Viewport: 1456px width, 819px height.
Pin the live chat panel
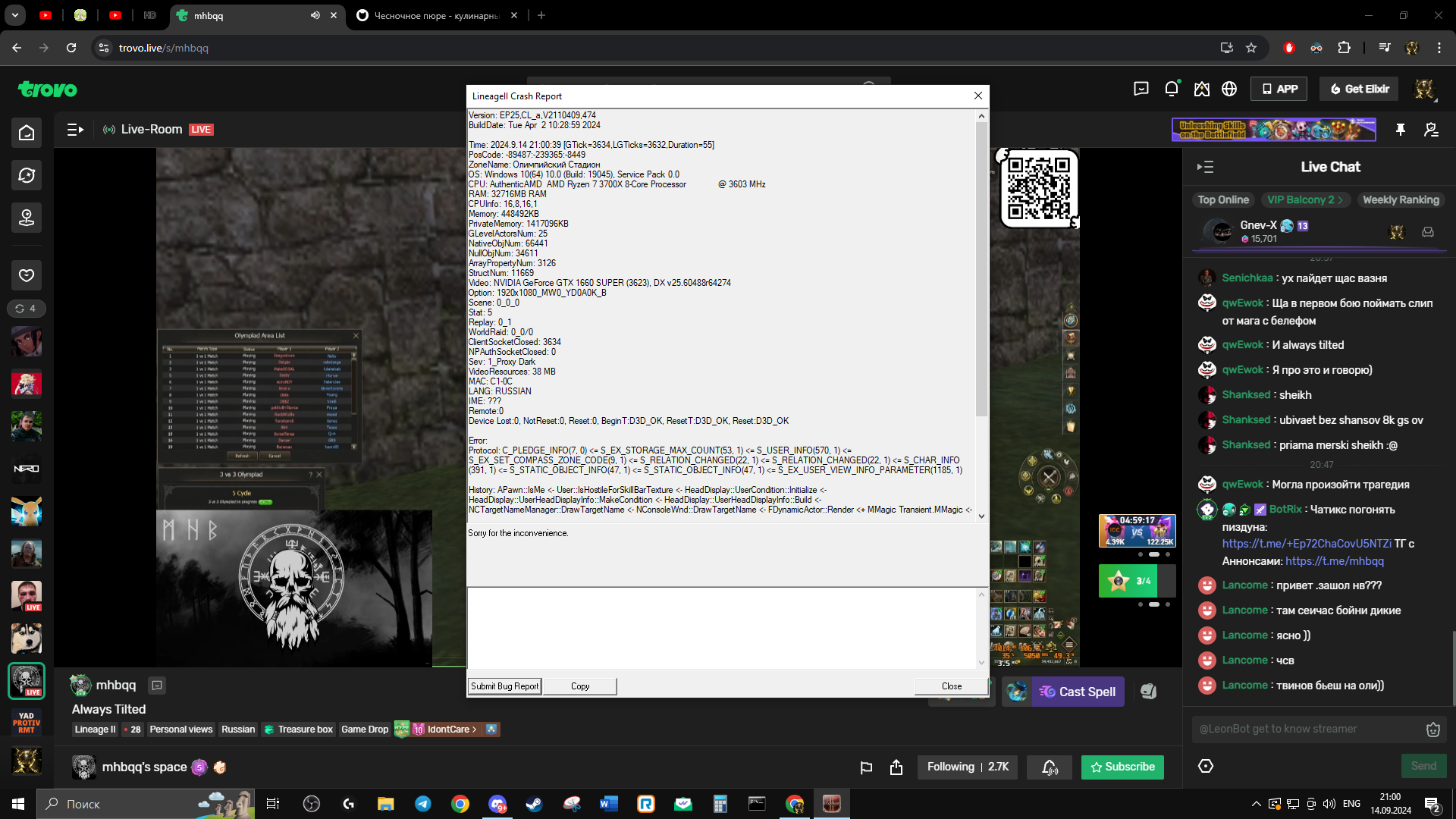tap(1401, 130)
